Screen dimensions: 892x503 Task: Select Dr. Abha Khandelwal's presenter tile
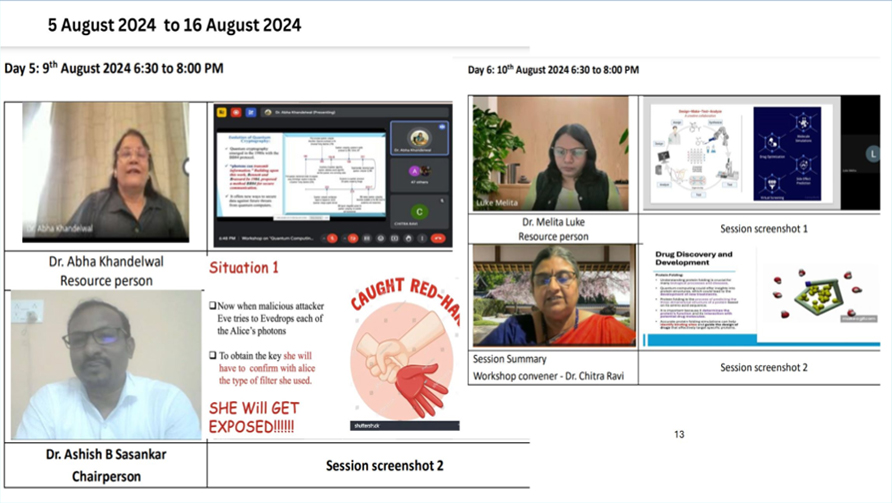pyautogui.click(x=420, y=138)
